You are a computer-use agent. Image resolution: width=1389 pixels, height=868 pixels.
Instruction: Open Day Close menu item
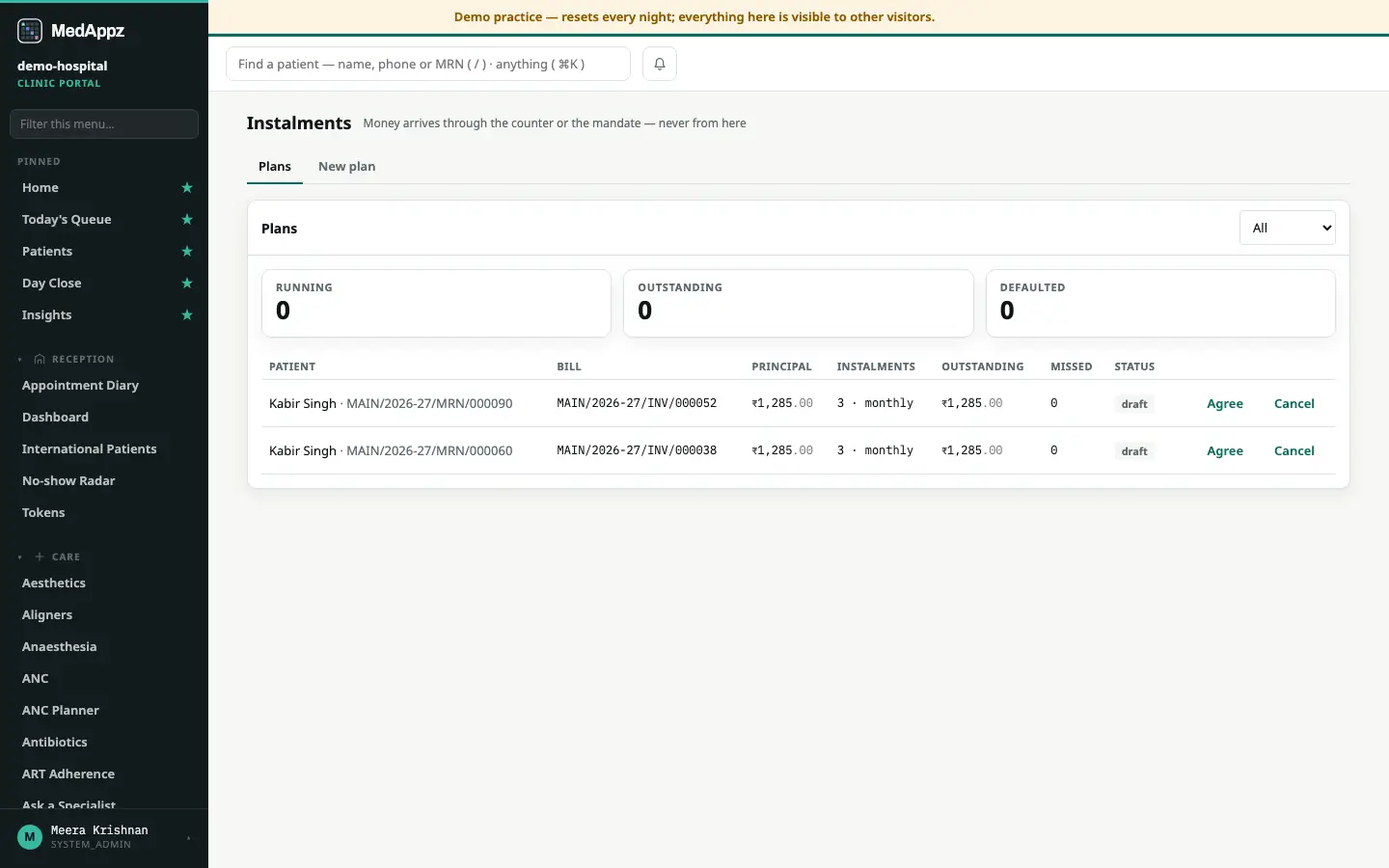tap(52, 284)
